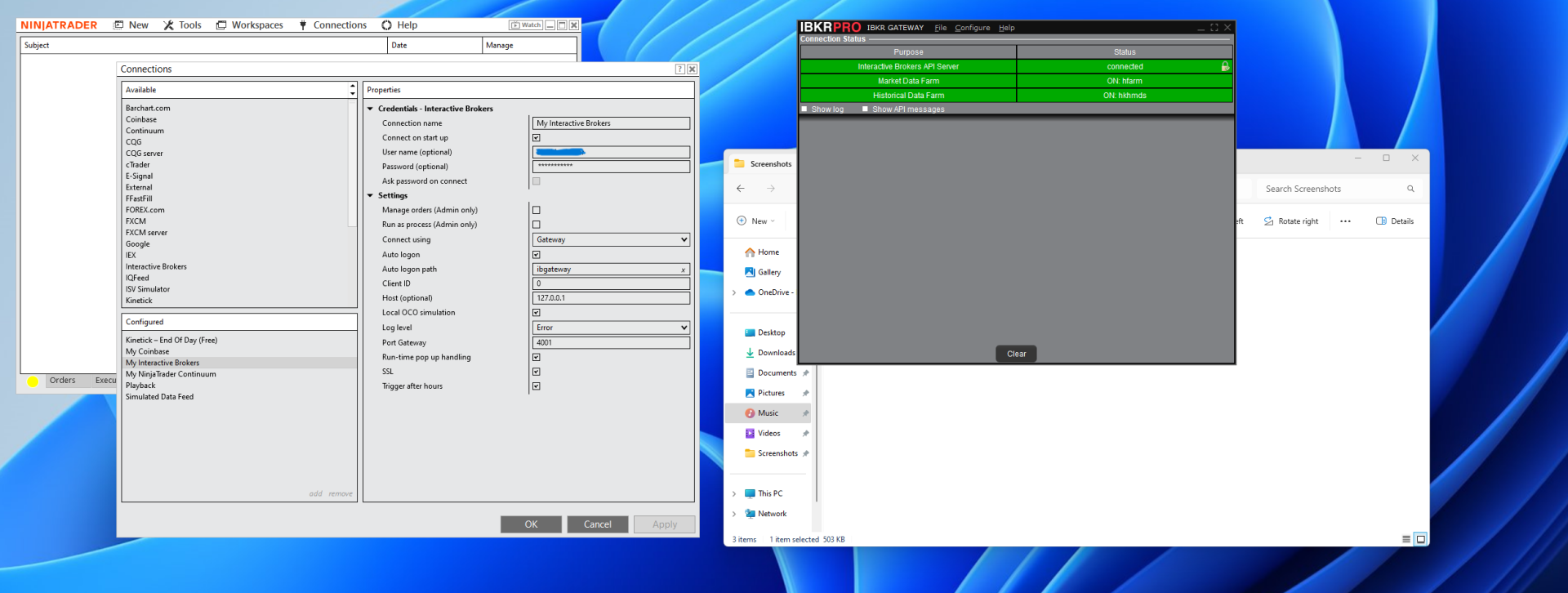Image resolution: width=1568 pixels, height=593 pixels.
Task: Click the Clear button in IBKR Gateway
Action: click(1017, 354)
